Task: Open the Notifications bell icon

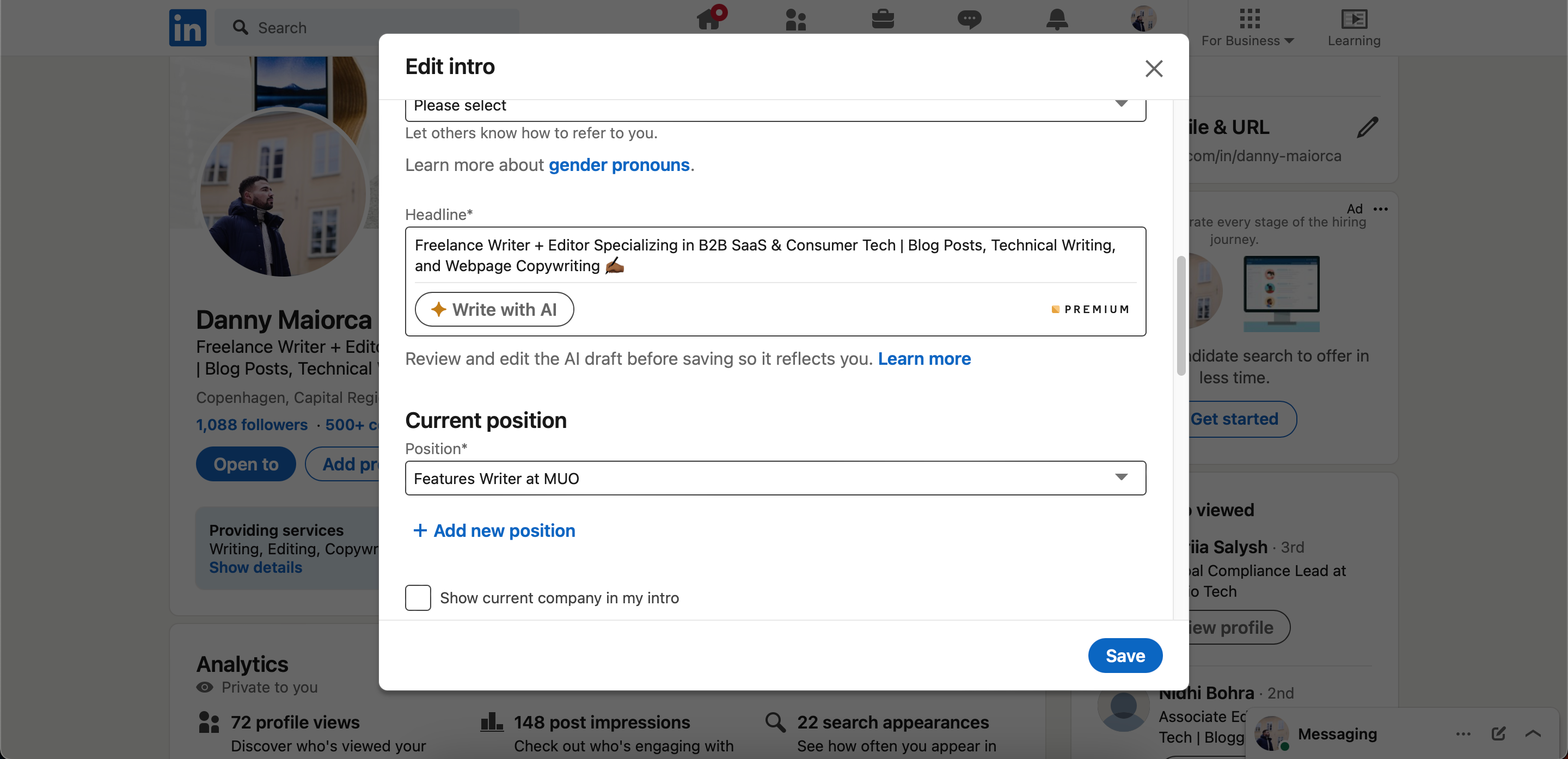Action: [1057, 19]
